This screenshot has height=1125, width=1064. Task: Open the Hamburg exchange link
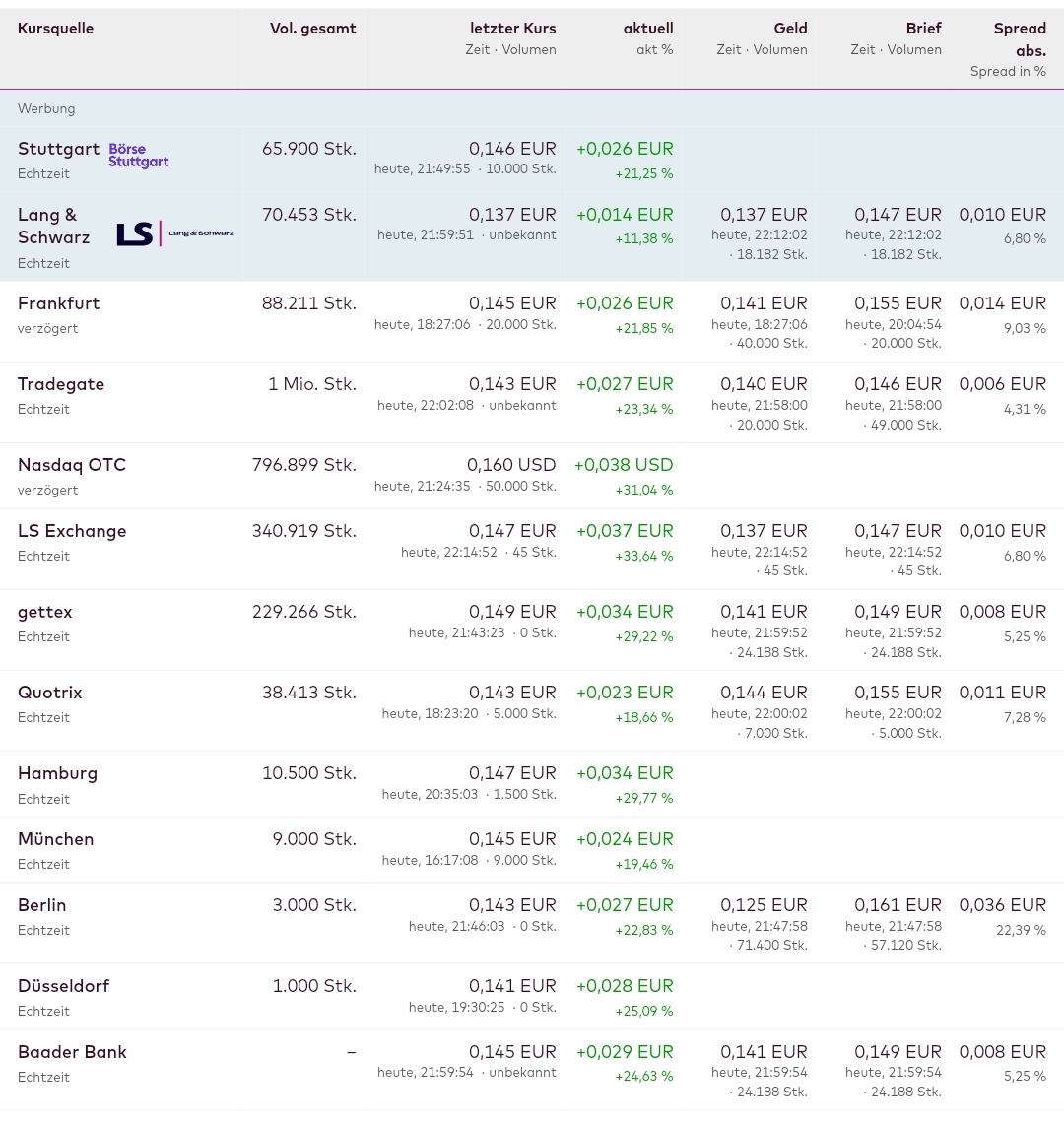57,773
